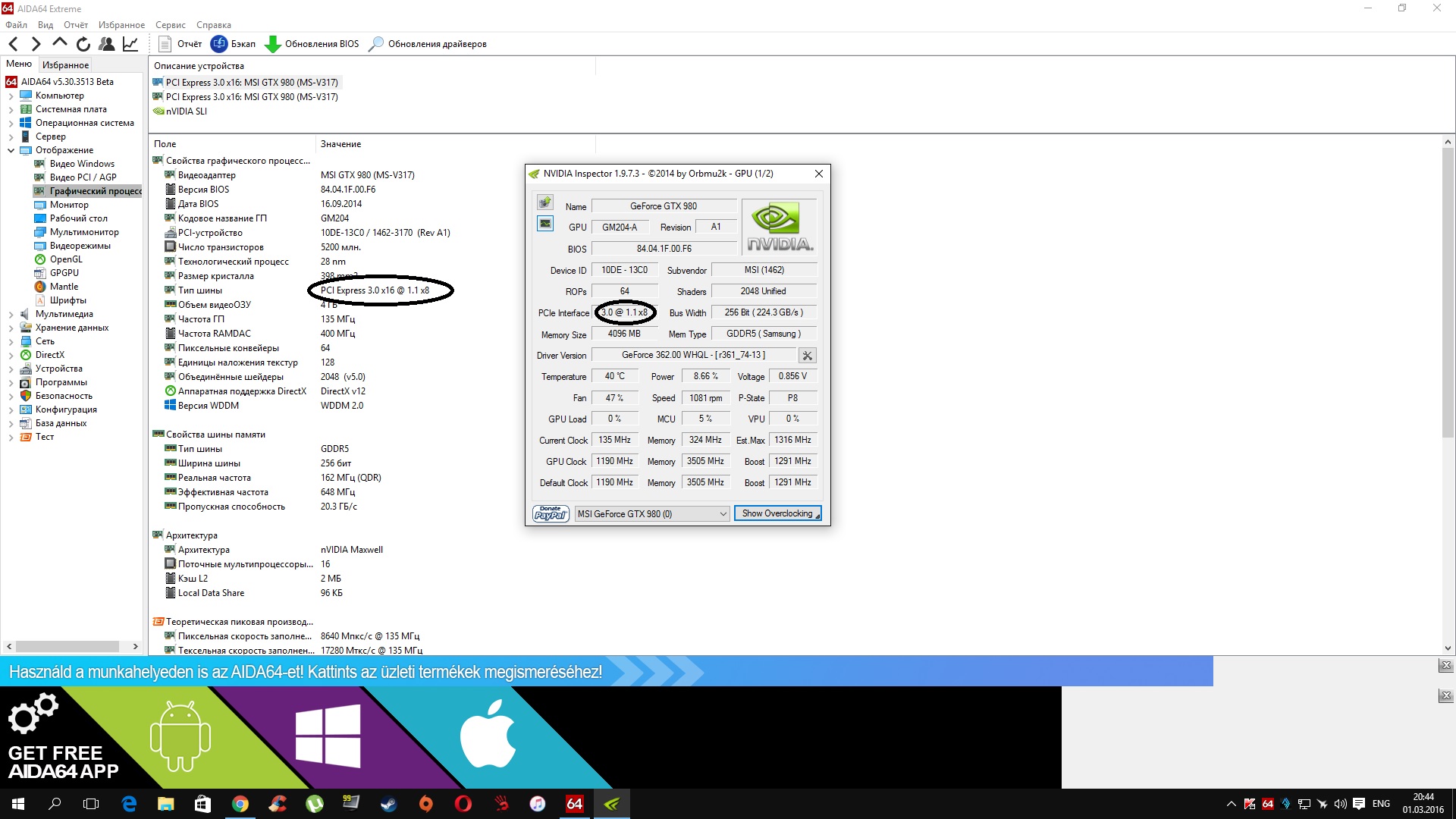
Task: Click the PayPal Donate icon
Action: [x=551, y=513]
